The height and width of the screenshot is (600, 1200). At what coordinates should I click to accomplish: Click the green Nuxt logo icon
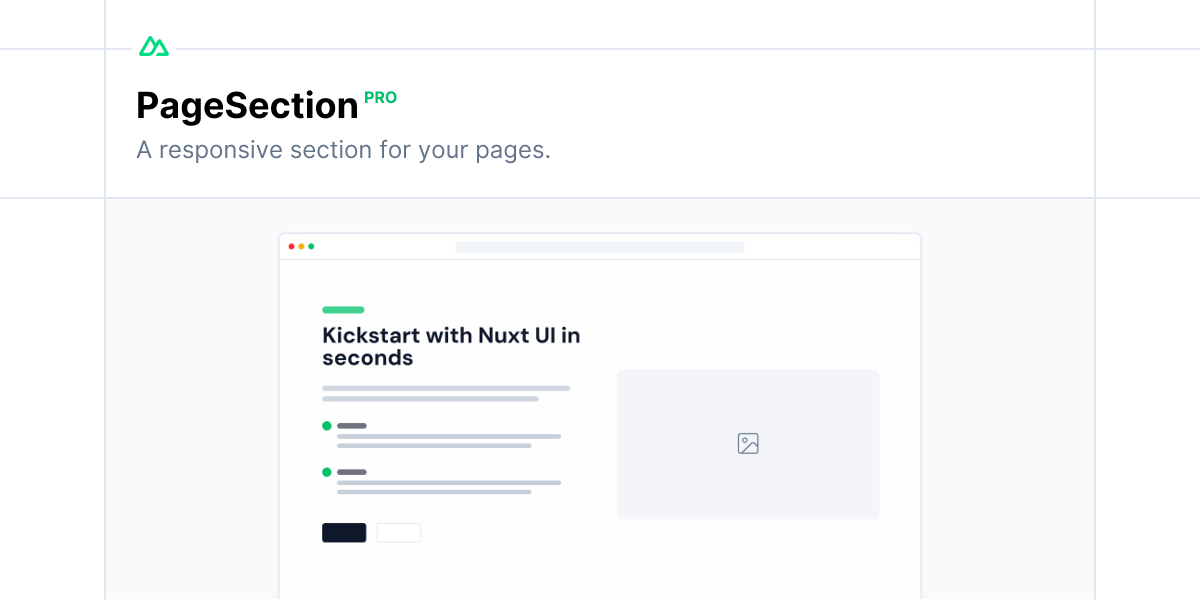(154, 46)
